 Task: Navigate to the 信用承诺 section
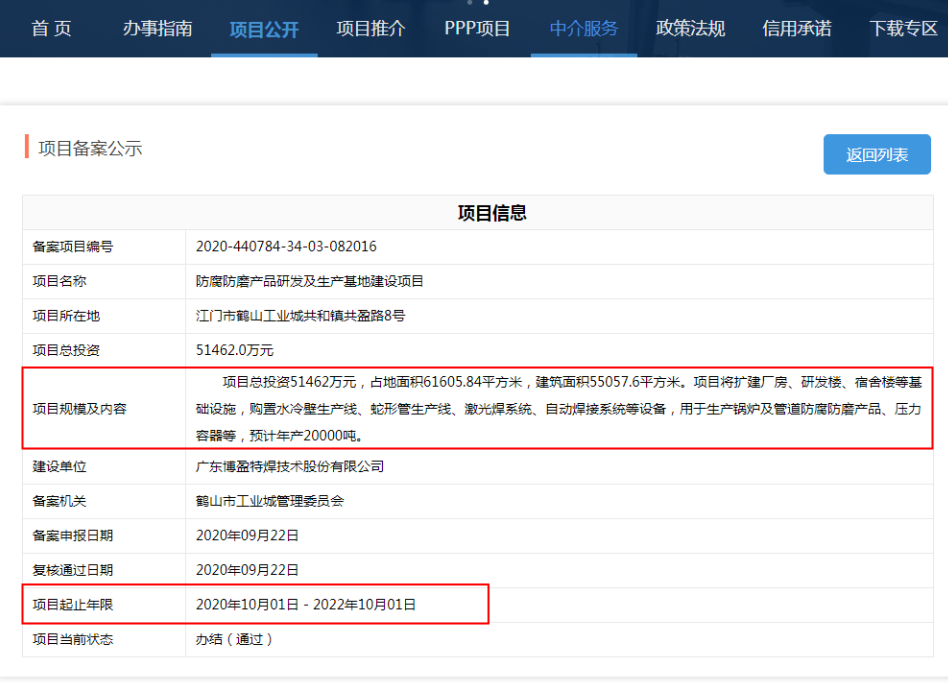click(x=795, y=29)
